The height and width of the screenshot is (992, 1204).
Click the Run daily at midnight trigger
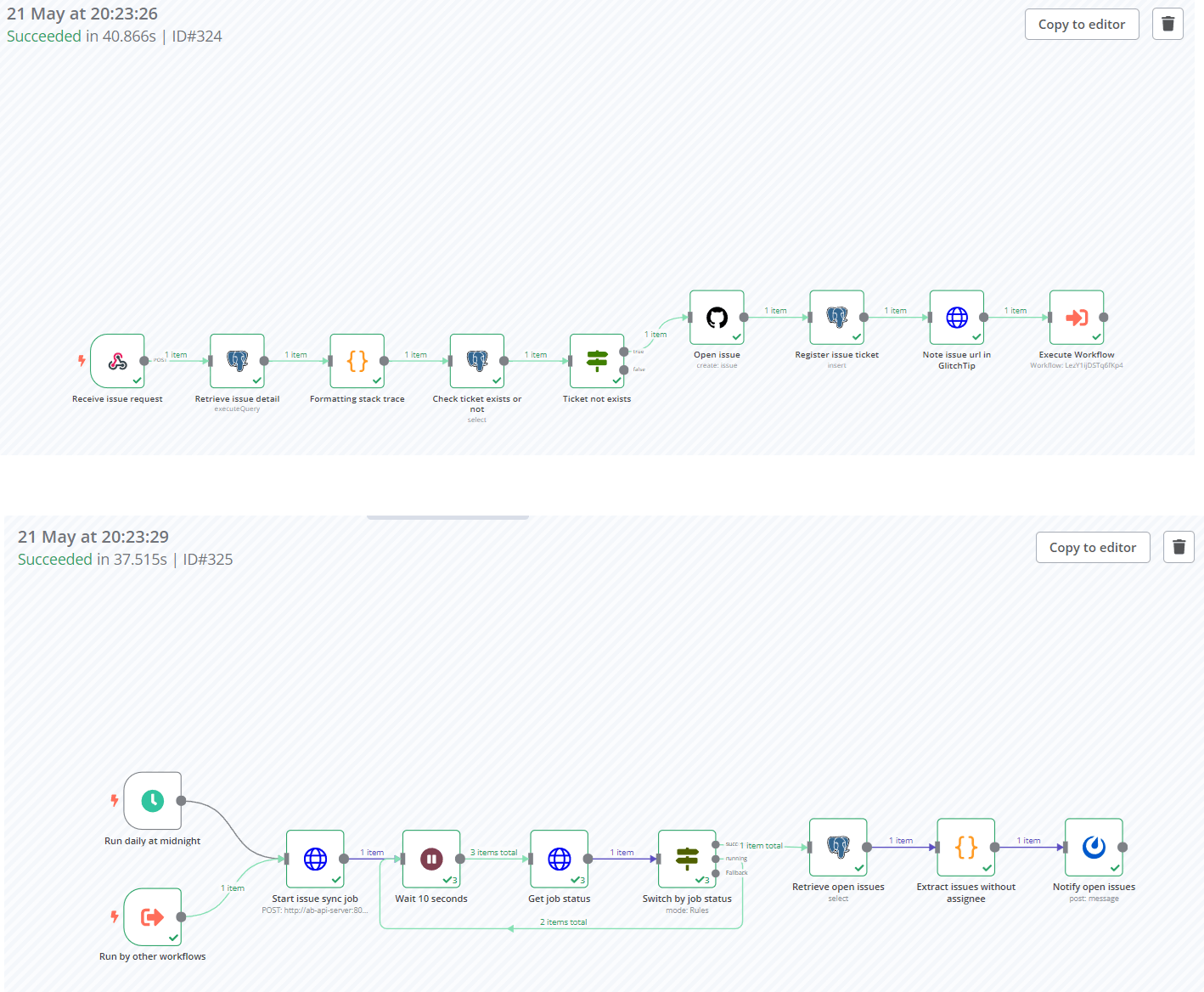click(x=153, y=801)
